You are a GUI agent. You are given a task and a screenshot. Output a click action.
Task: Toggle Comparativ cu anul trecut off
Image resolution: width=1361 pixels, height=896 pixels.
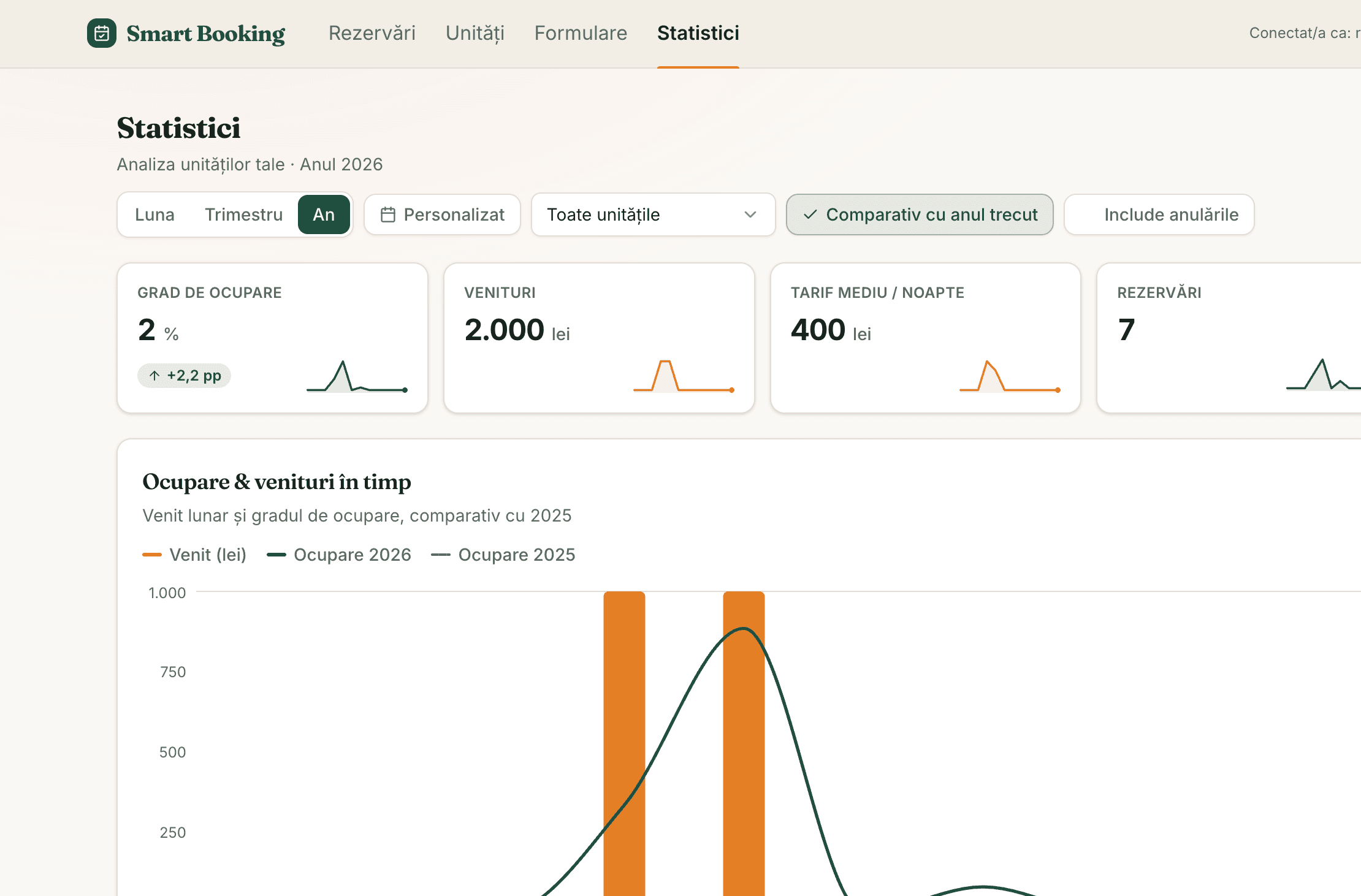920,215
